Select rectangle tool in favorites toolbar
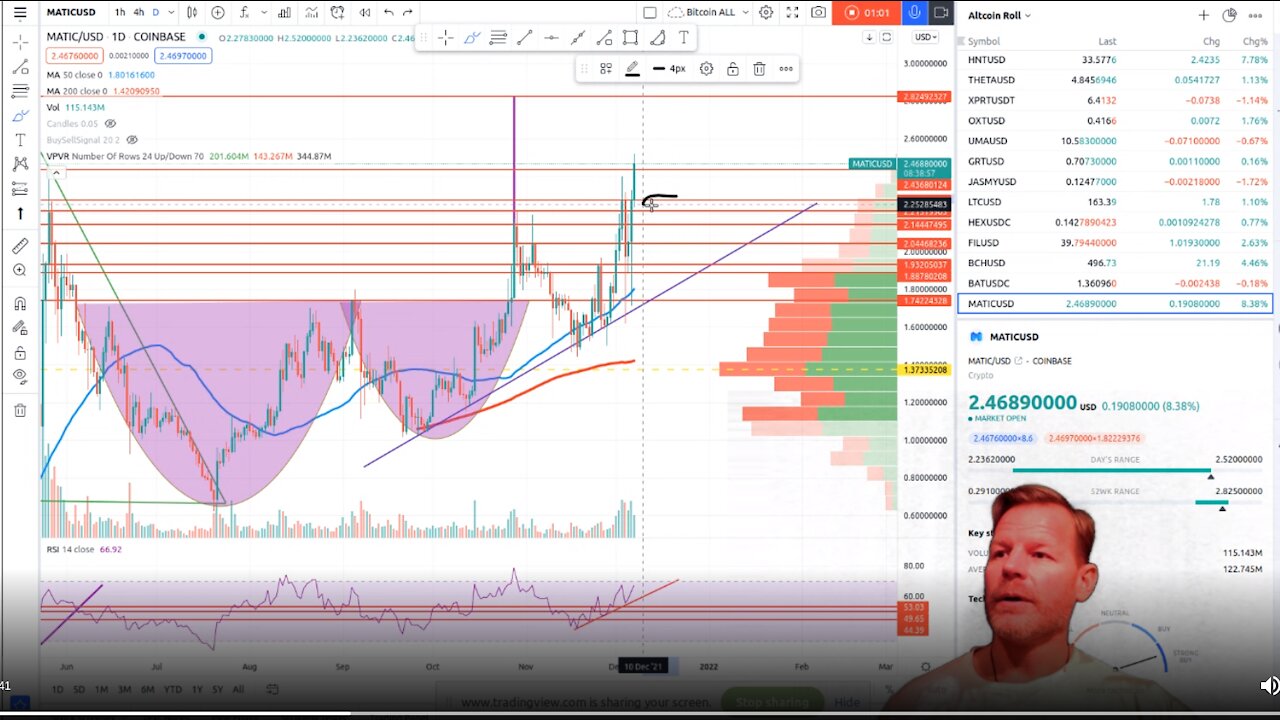Viewport: 1280px width, 720px height. point(630,38)
